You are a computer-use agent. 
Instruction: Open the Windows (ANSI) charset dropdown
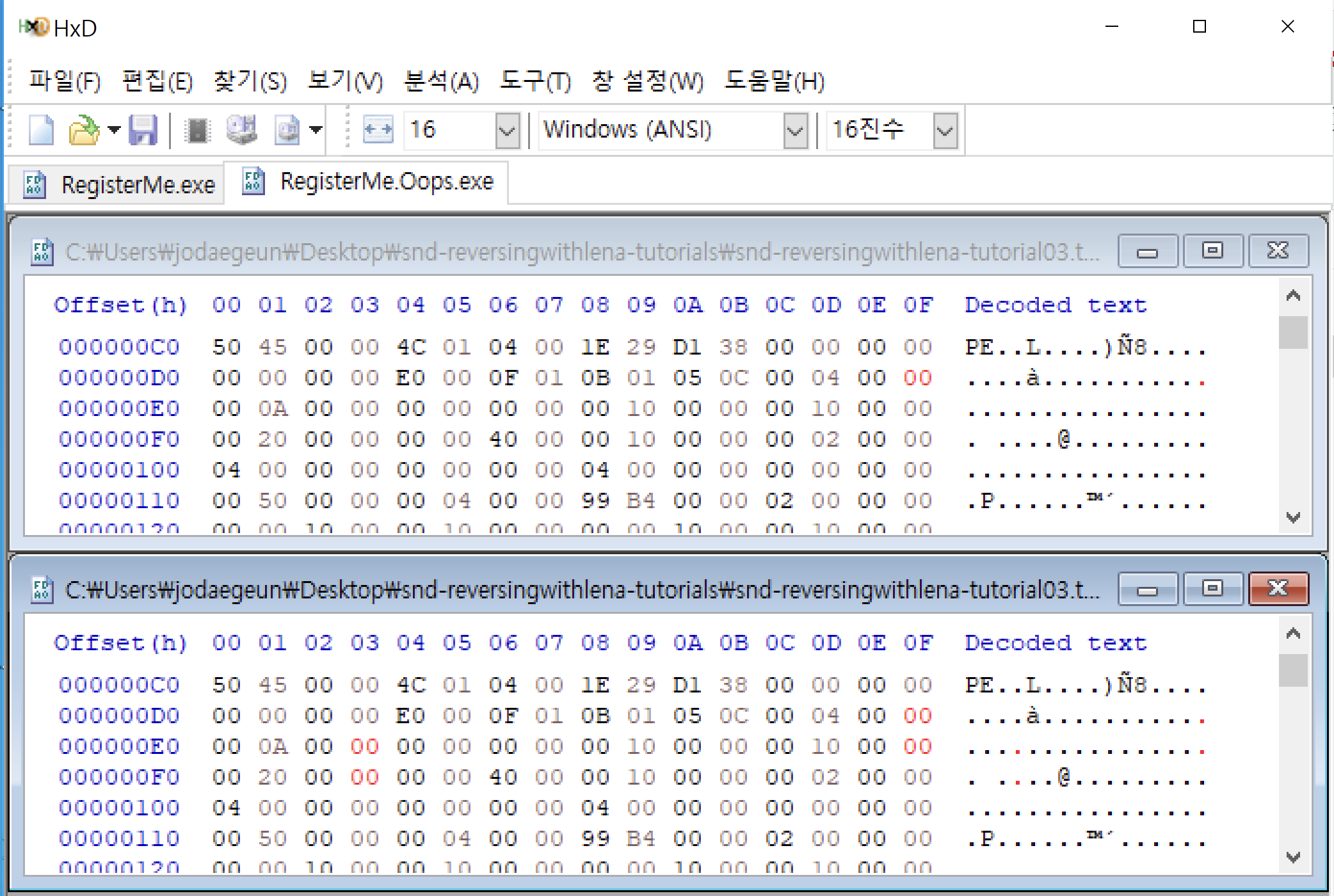pos(795,131)
